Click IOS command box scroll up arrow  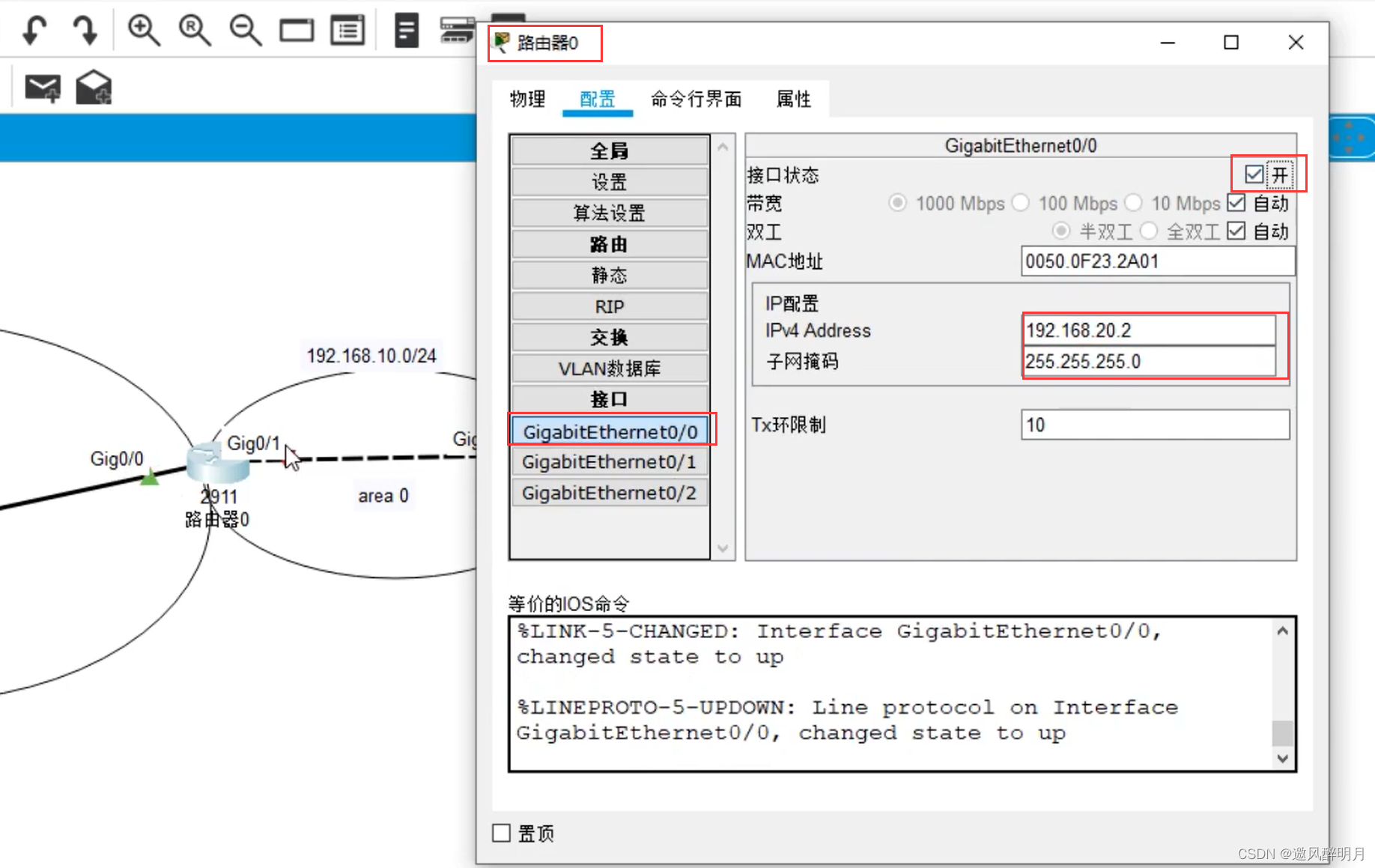(x=1283, y=631)
